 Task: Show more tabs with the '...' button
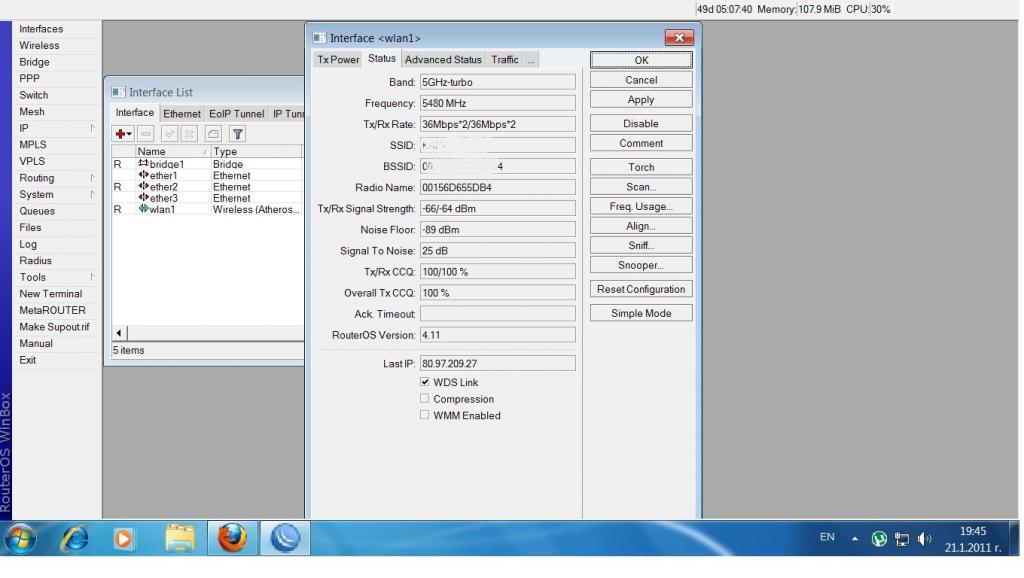click(531, 60)
